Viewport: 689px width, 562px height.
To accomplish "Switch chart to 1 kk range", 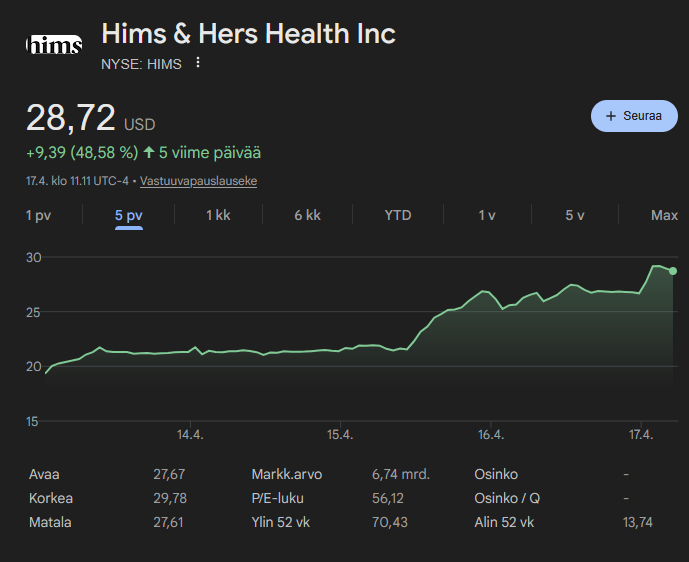I will pos(218,215).
